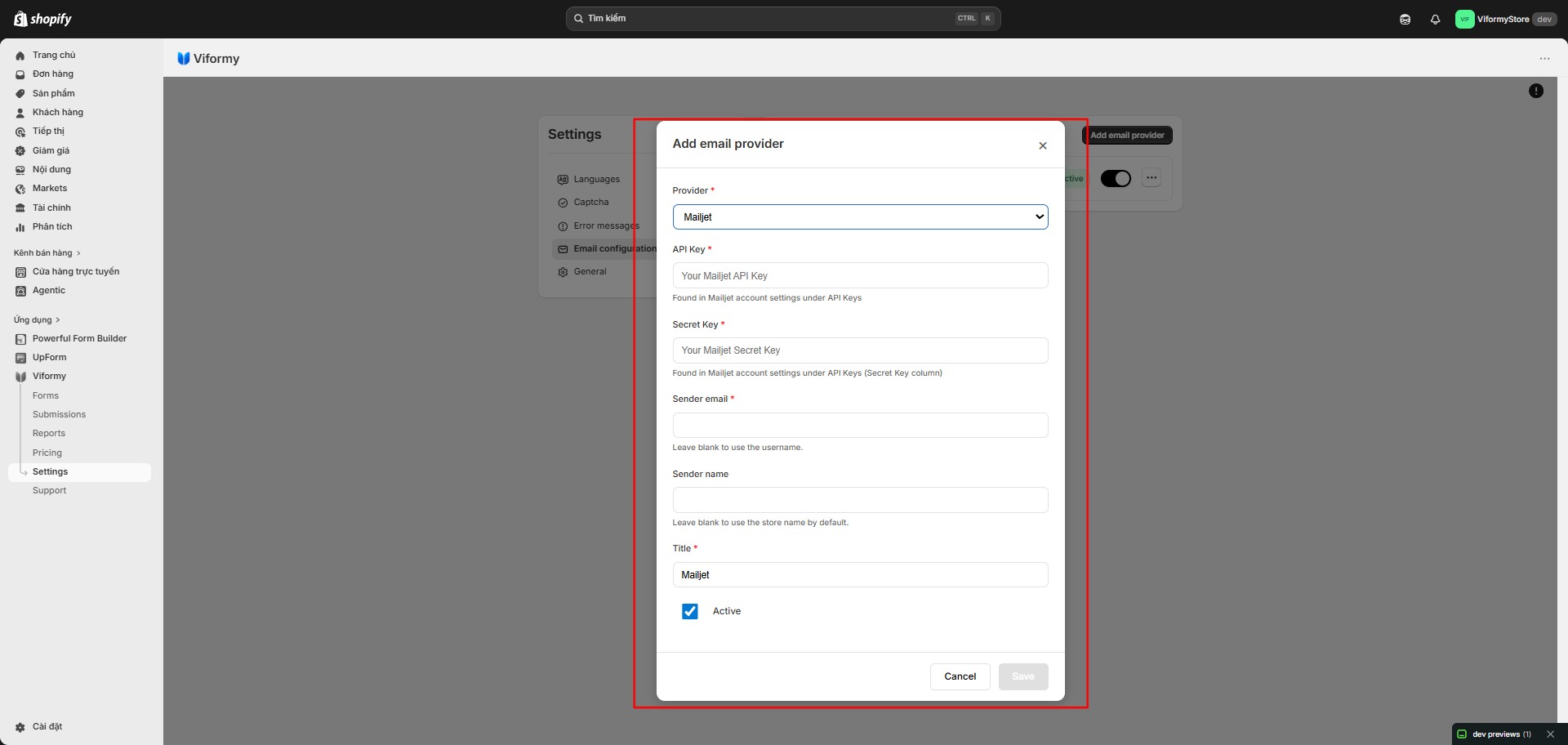Screen dimensions: 1568x745
Task: Select Settings under Viformy
Action: (x=79, y=471)
